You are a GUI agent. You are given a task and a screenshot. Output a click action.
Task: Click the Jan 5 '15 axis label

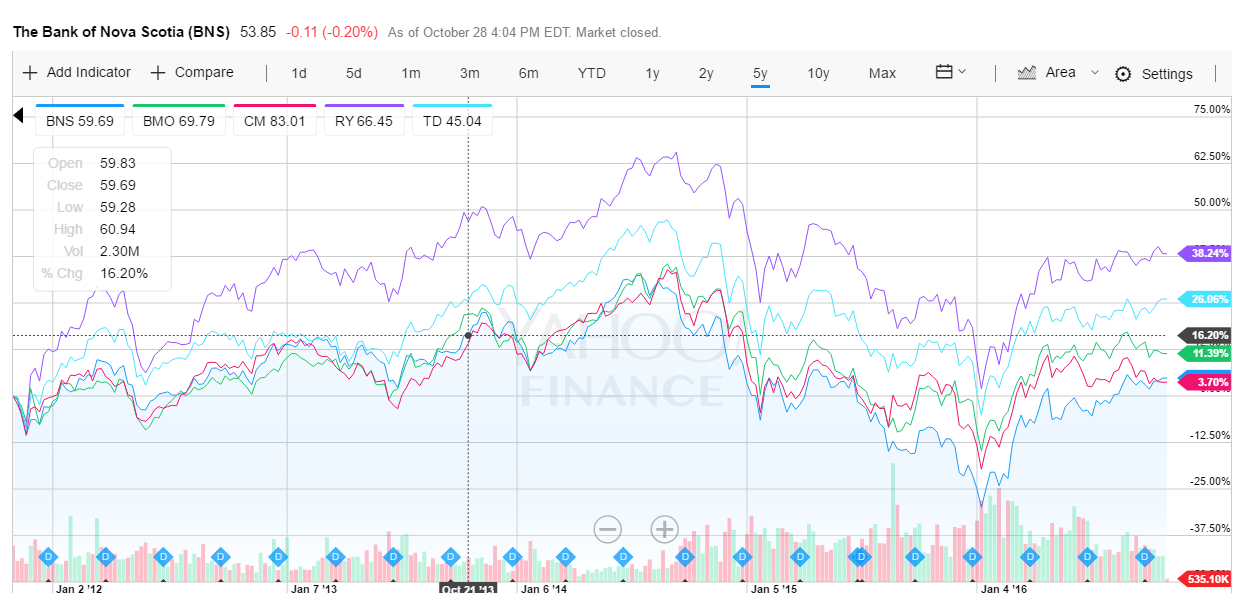[x=776, y=588]
